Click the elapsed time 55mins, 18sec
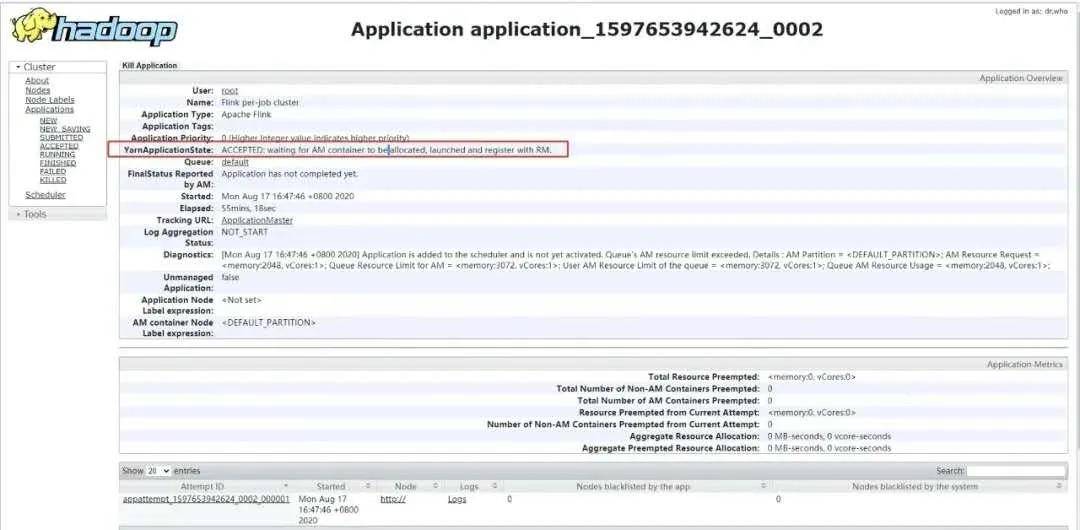Viewport: 1080px width, 530px height. [247, 208]
